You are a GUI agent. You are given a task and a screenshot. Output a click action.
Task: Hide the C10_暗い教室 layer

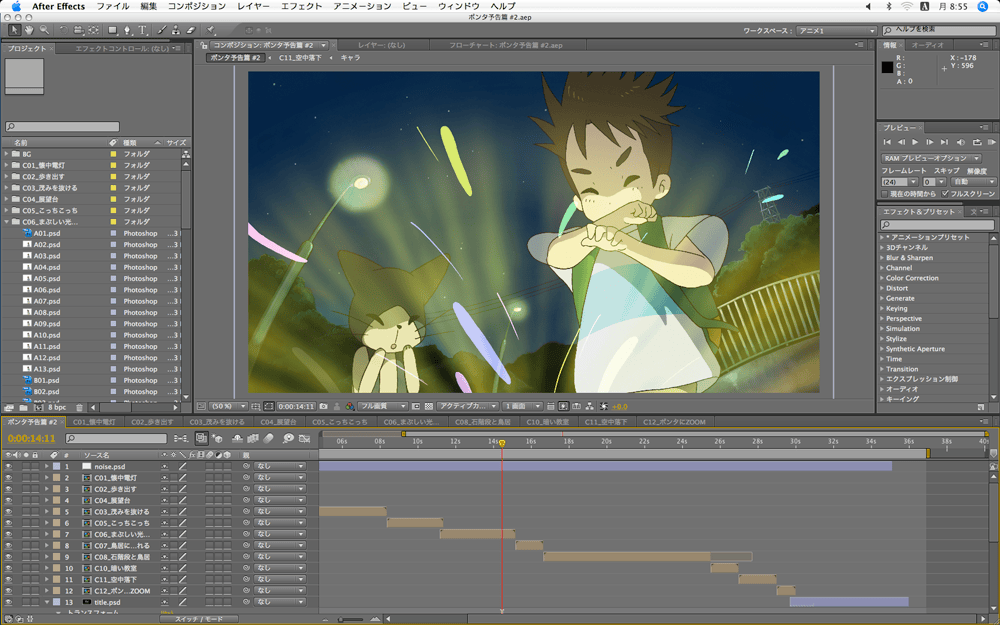click(x=8, y=568)
